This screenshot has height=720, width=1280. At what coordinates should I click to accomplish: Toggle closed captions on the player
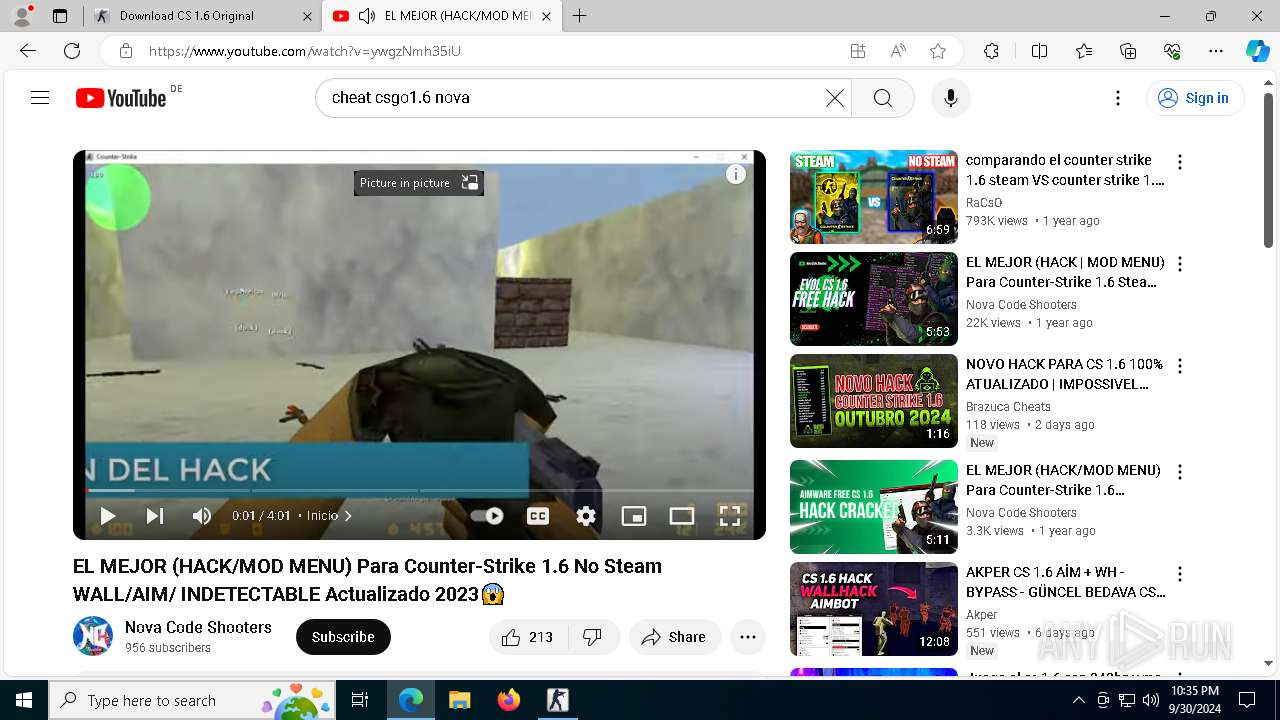(538, 516)
